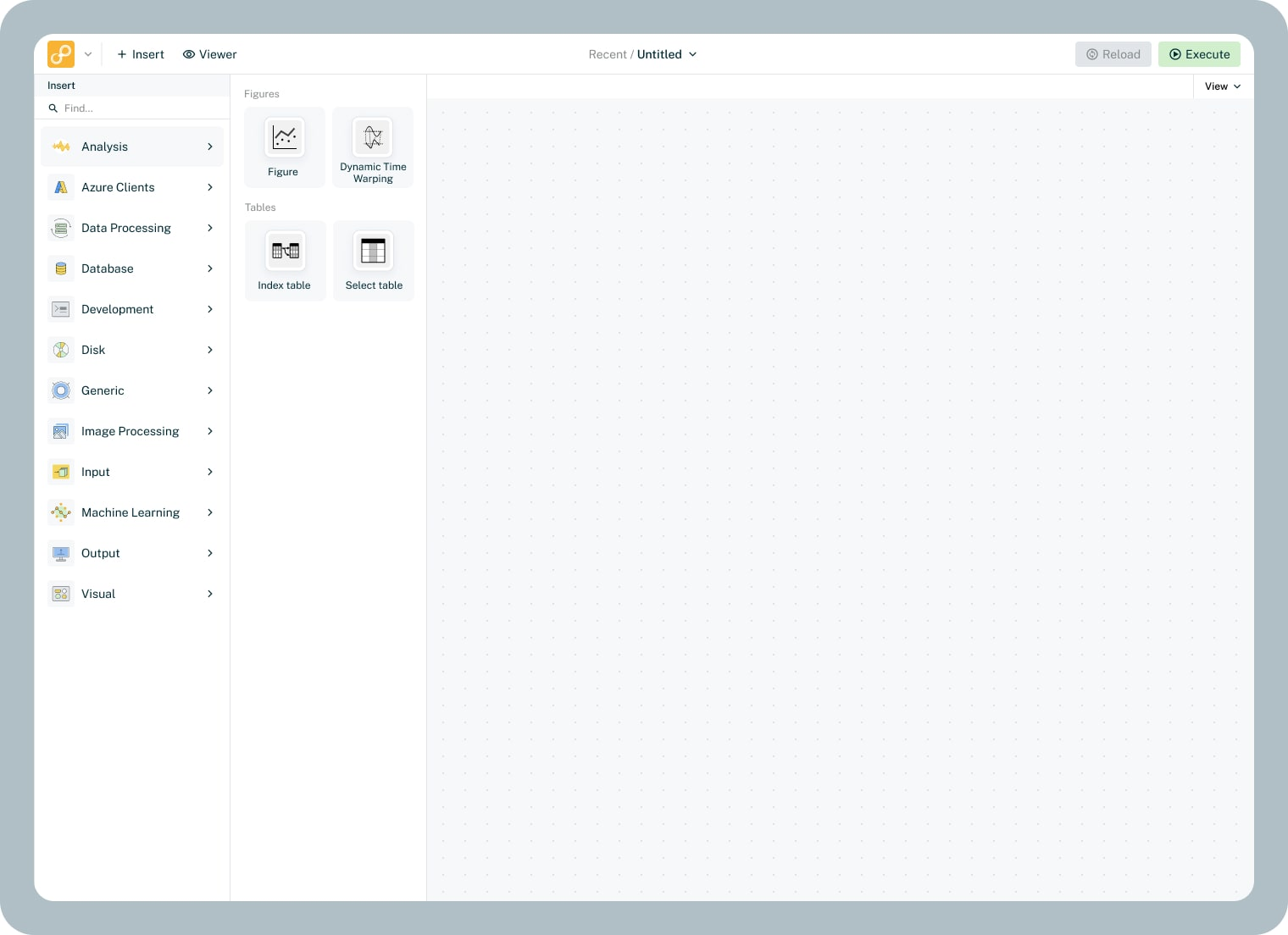This screenshot has width=1288, height=935.
Task: Click the Recent breadcrumb link
Action: click(608, 54)
